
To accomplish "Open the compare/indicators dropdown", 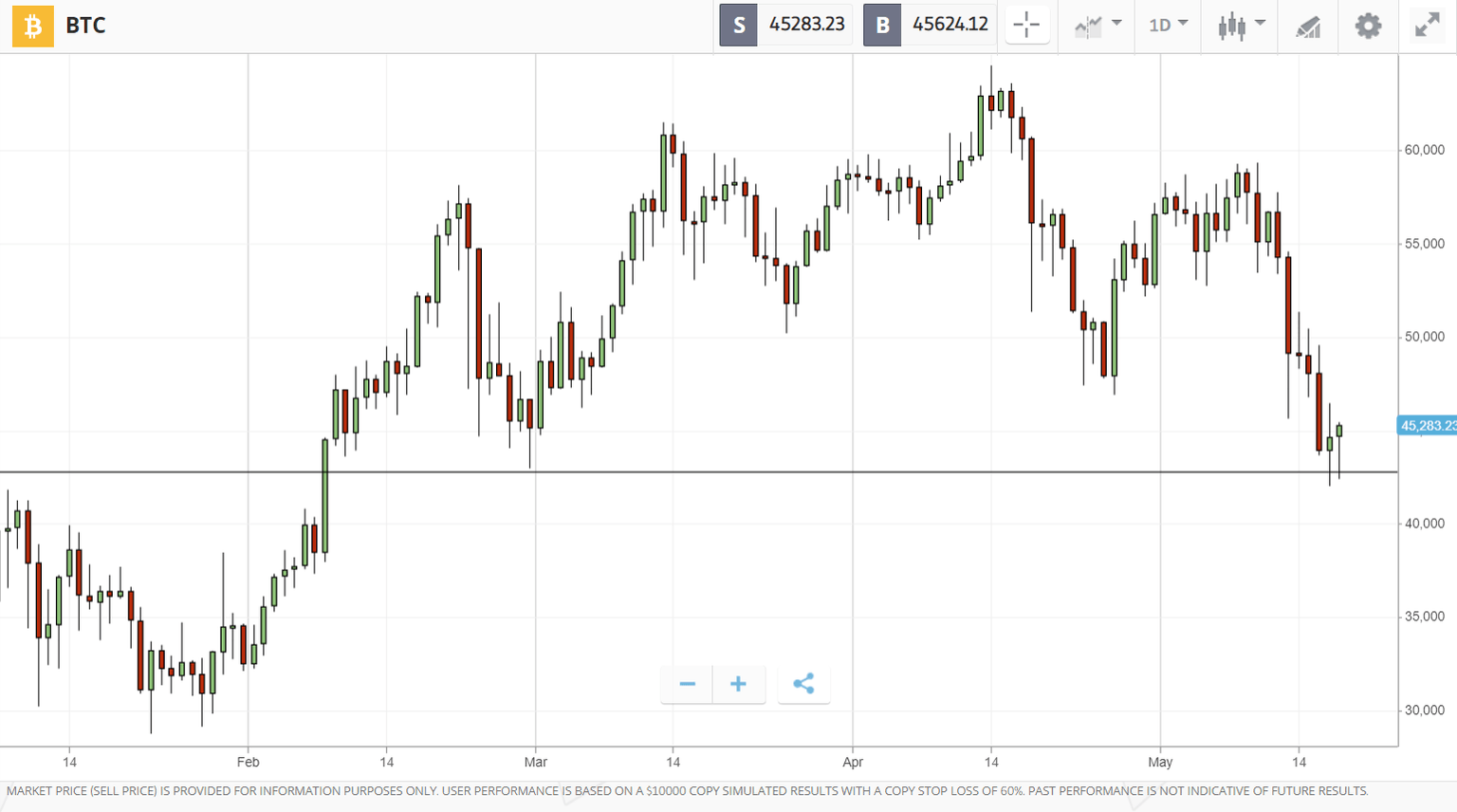I will click(1097, 26).
